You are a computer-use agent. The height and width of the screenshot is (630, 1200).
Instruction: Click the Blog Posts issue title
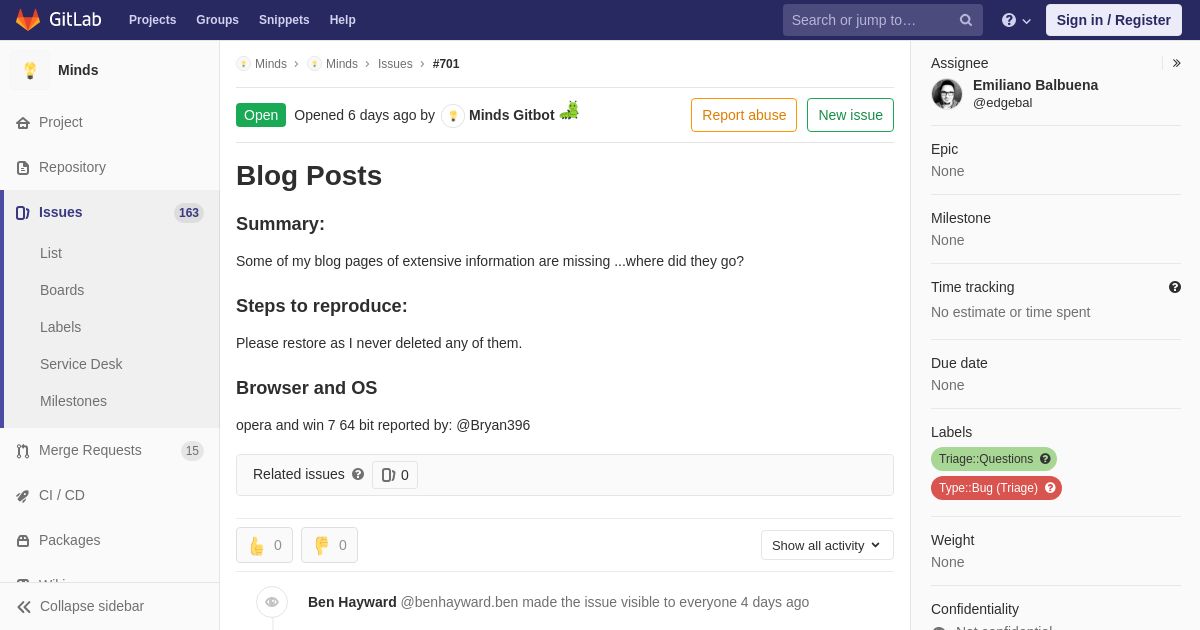pyautogui.click(x=309, y=175)
